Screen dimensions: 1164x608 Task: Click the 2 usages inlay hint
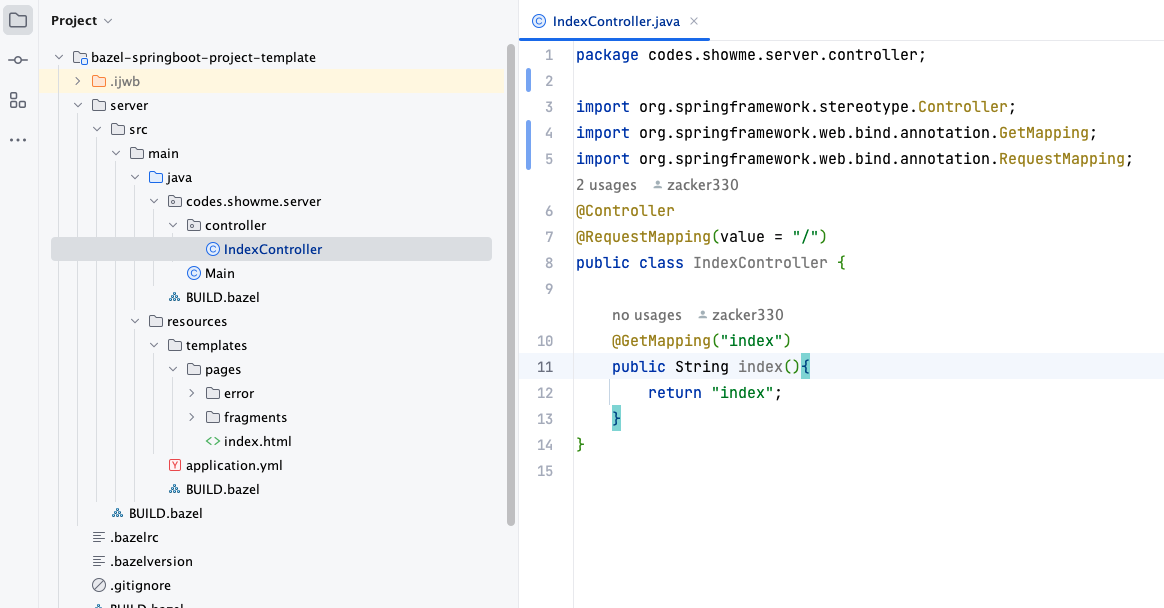coord(606,185)
